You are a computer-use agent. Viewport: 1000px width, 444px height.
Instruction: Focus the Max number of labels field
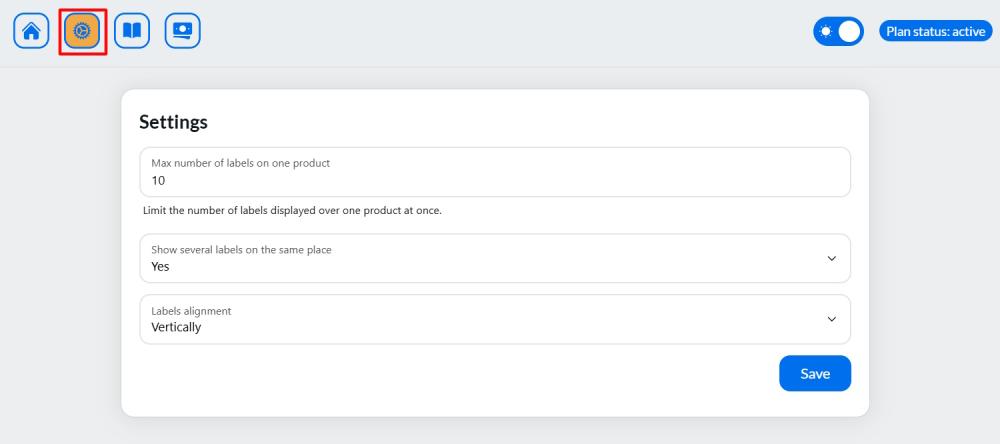495,172
